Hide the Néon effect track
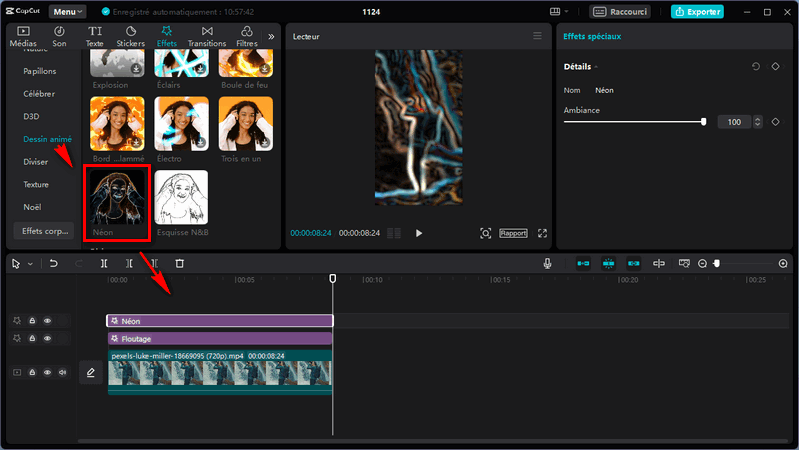This screenshot has height=450, width=799. point(47,321)
